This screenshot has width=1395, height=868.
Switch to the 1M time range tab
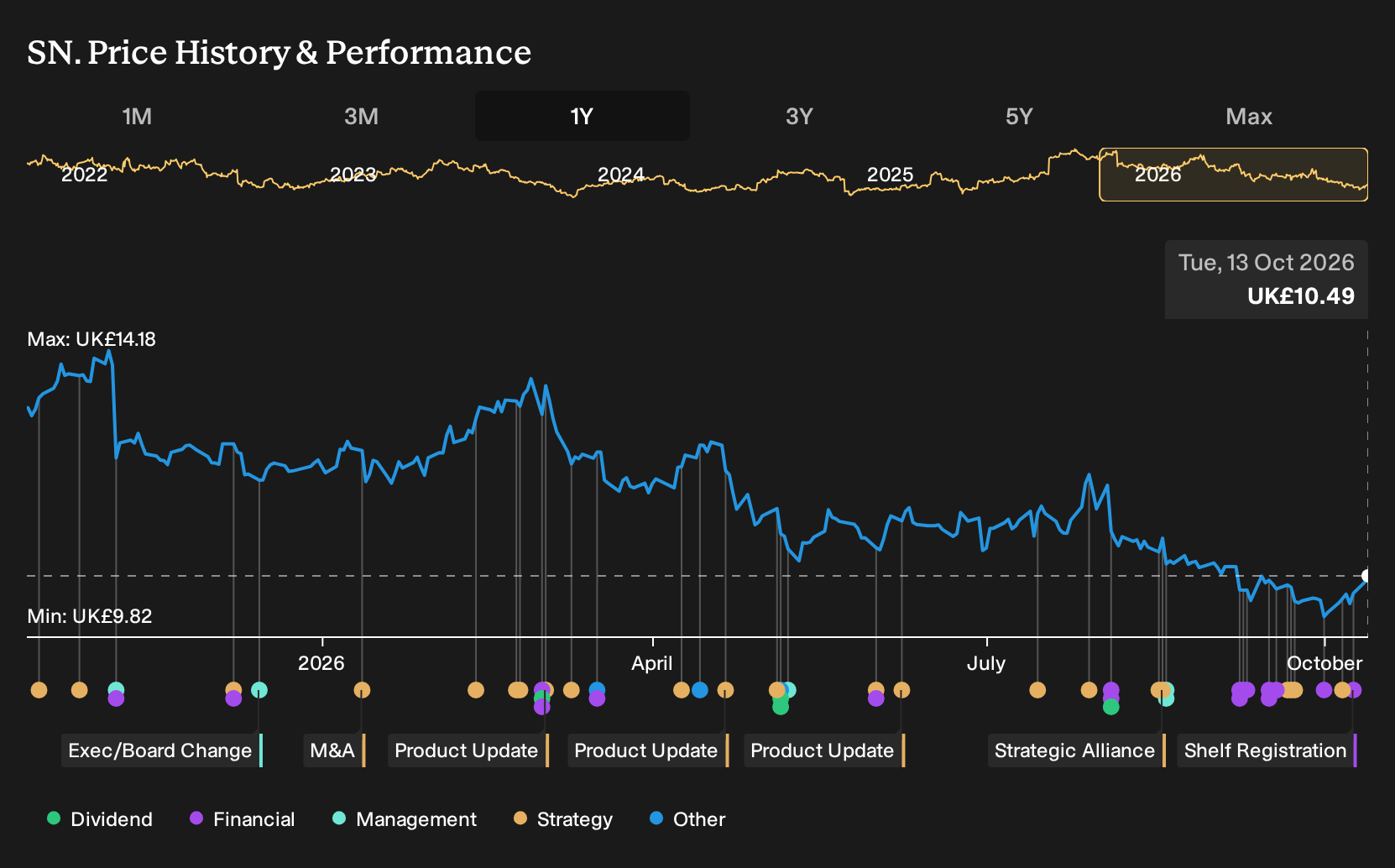point(137,116)
